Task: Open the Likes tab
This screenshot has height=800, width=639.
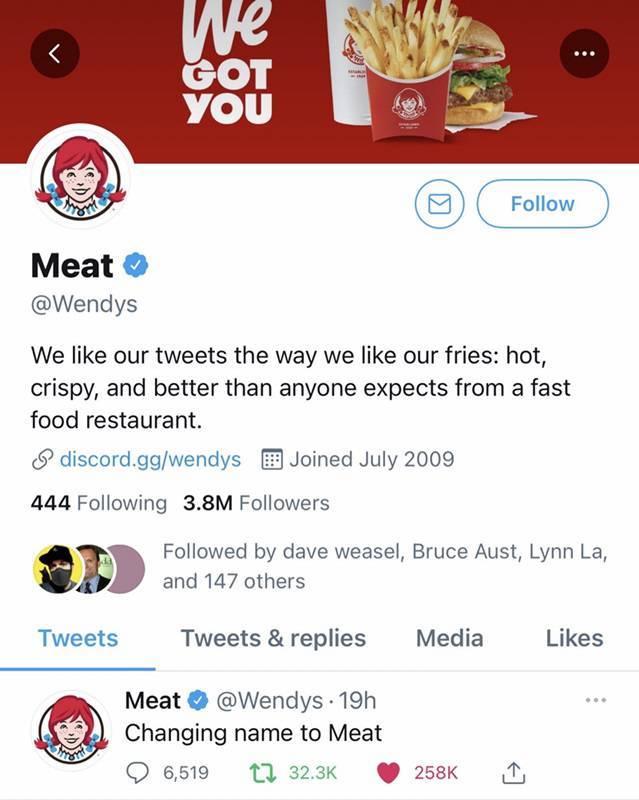Action: pos(574,638)
